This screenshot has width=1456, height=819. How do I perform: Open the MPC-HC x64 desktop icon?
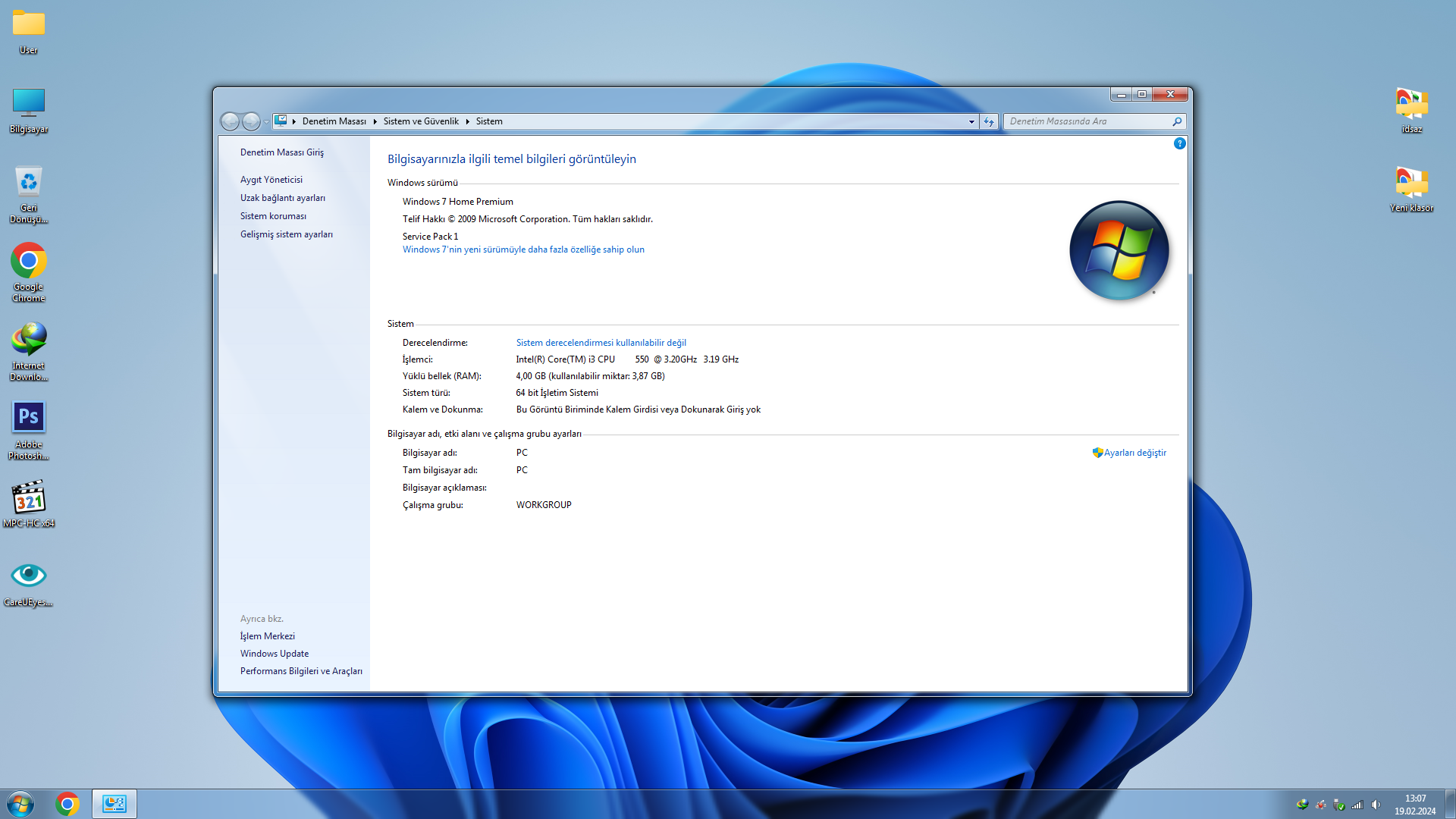click(x=29, y=498)
